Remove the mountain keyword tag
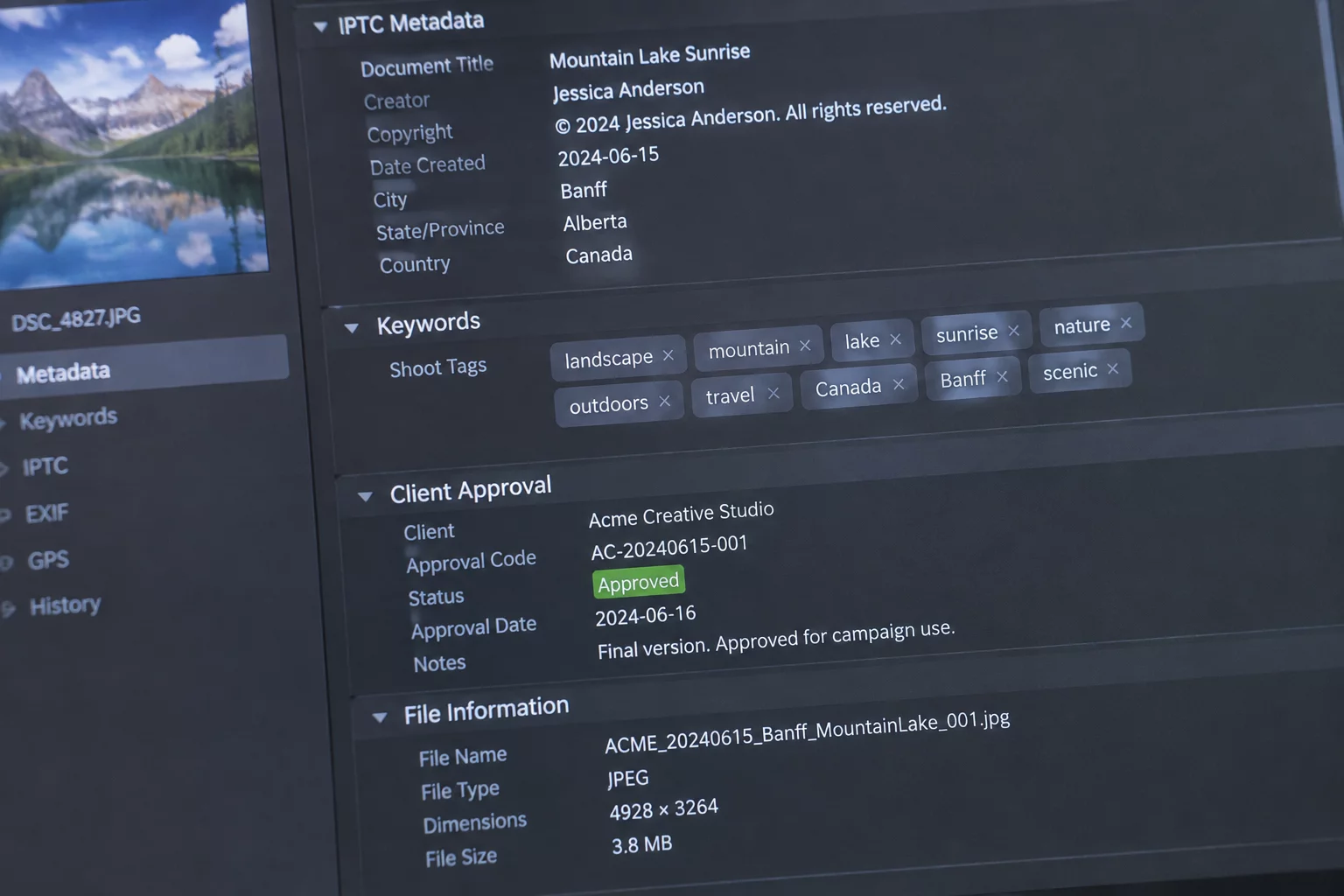Image resolution: width=1344 pixels, height=896 pixels. pos(805,346)
